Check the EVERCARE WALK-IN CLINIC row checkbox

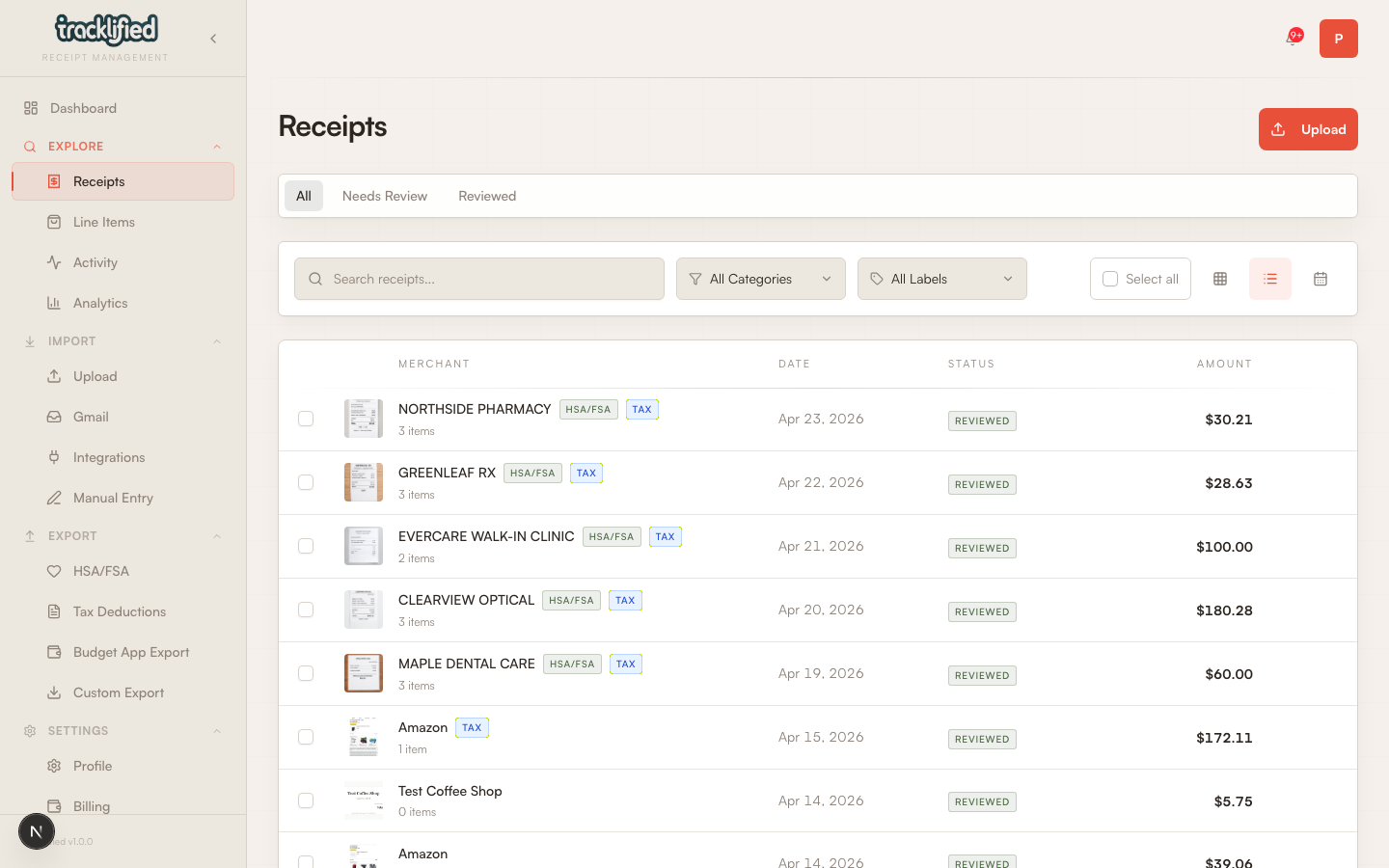coord(306,546)
